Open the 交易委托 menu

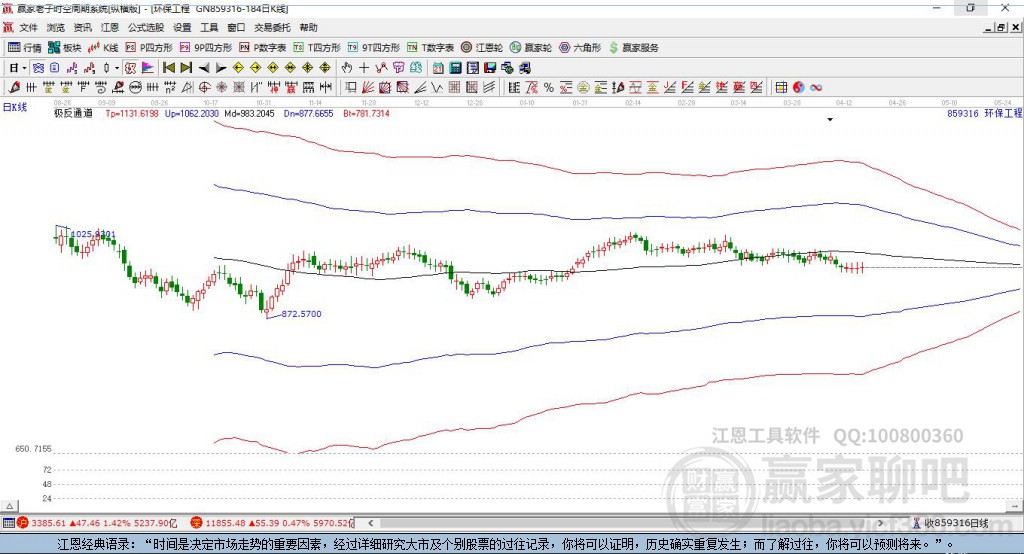[272, 27]
